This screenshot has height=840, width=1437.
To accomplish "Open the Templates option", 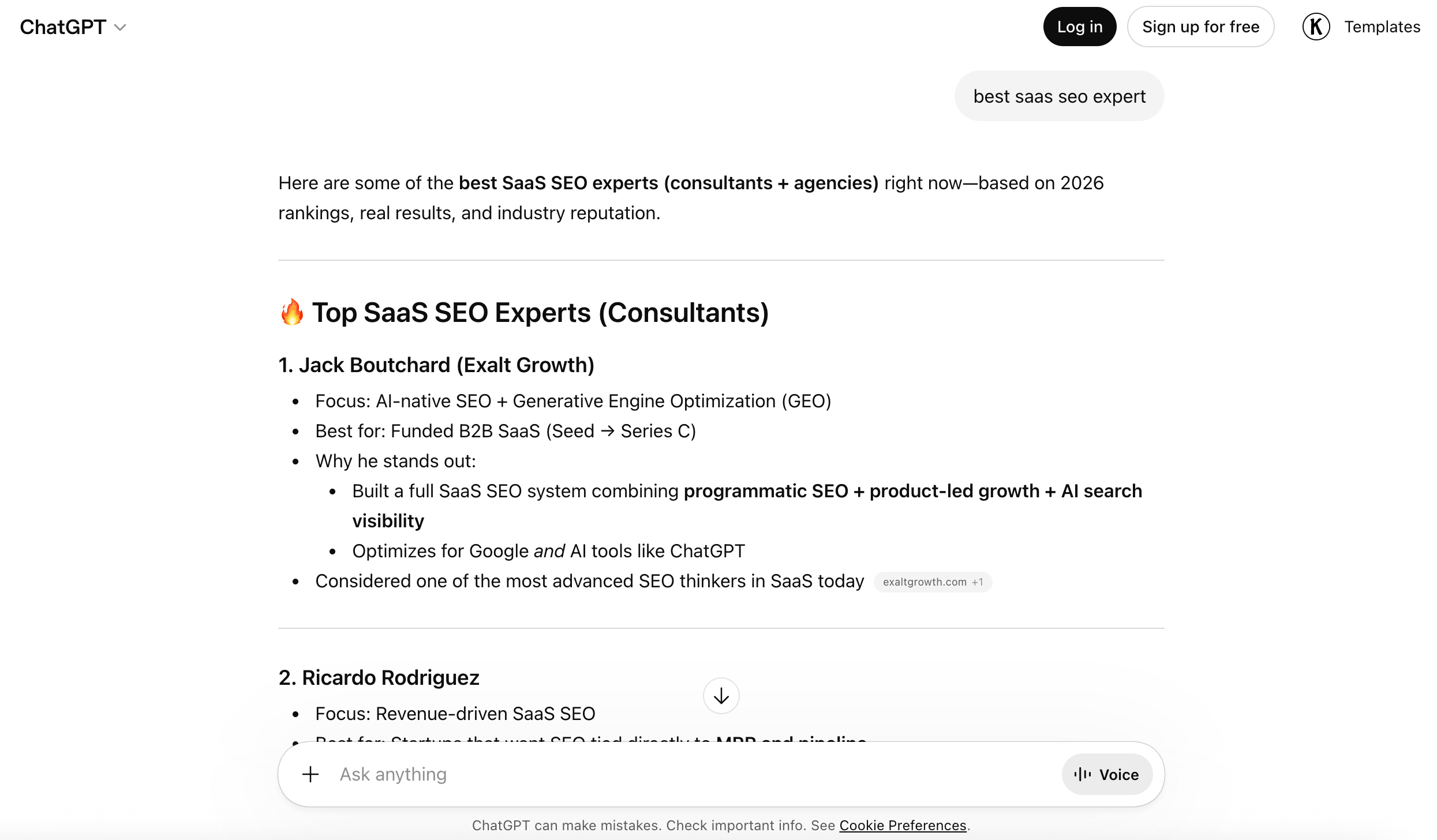I will click(x=1382, y=27).
